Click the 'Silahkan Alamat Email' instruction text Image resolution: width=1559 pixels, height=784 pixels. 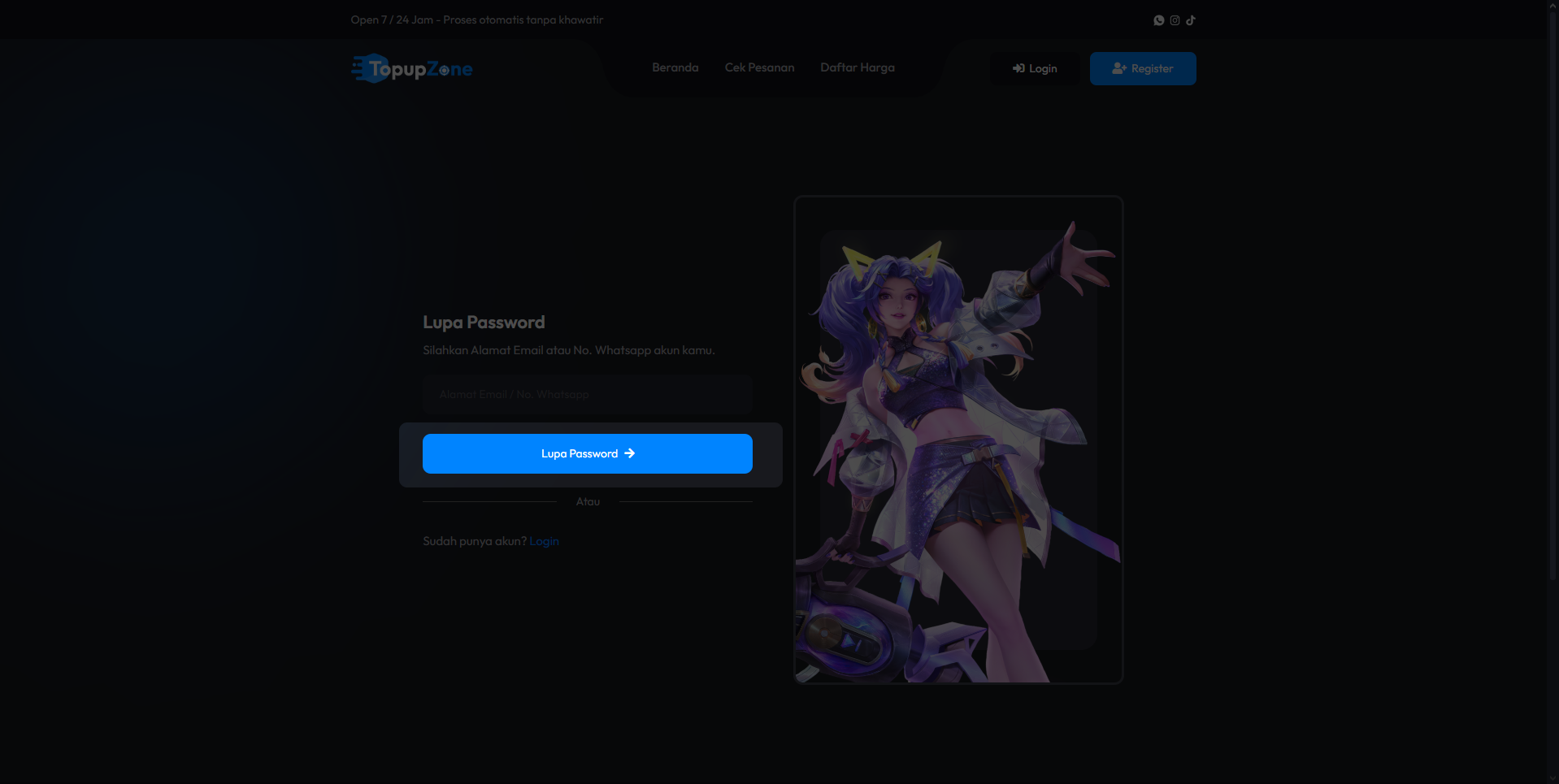(568, 350)
